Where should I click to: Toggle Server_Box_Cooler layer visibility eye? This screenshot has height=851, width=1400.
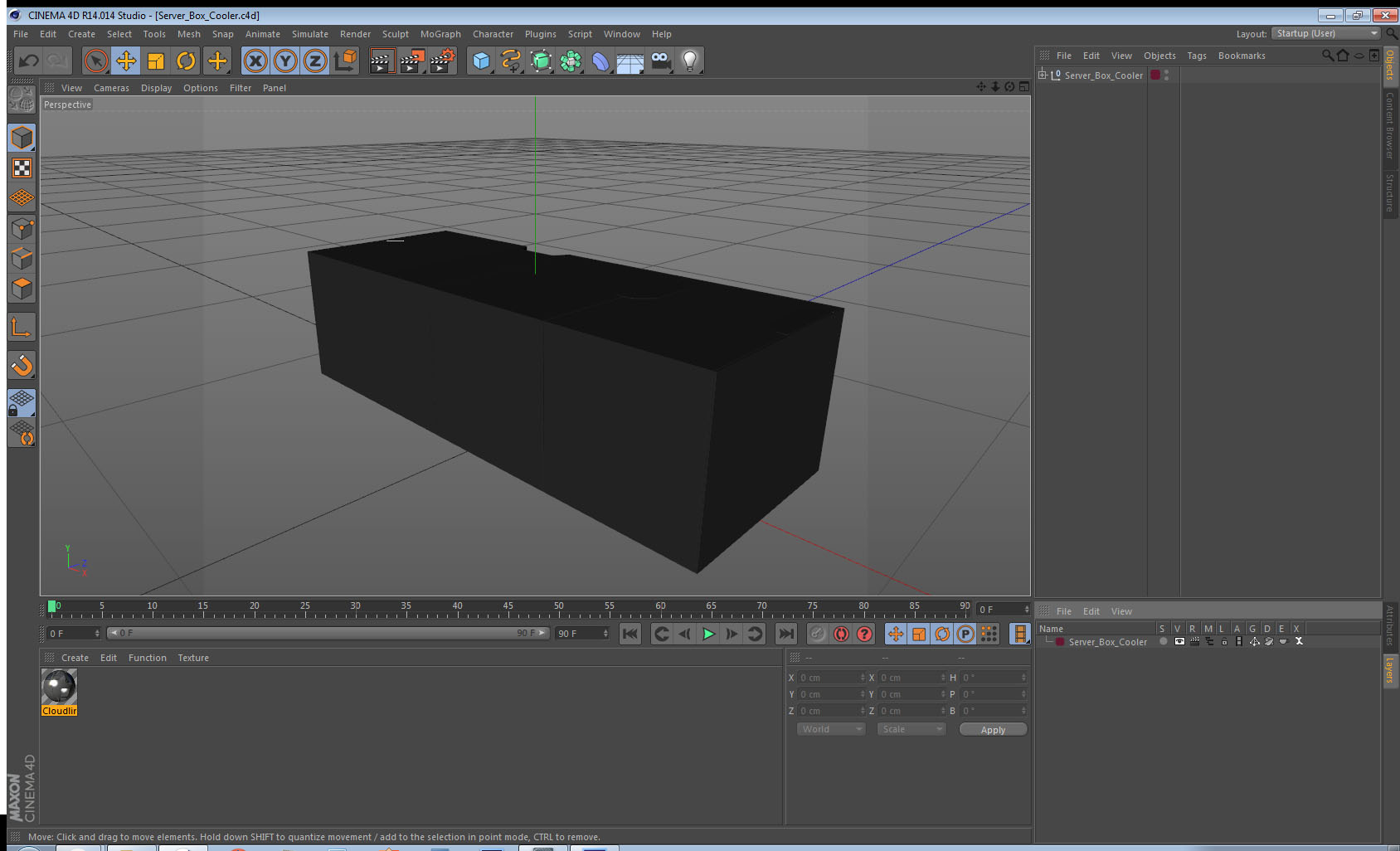pos(1179,641)
